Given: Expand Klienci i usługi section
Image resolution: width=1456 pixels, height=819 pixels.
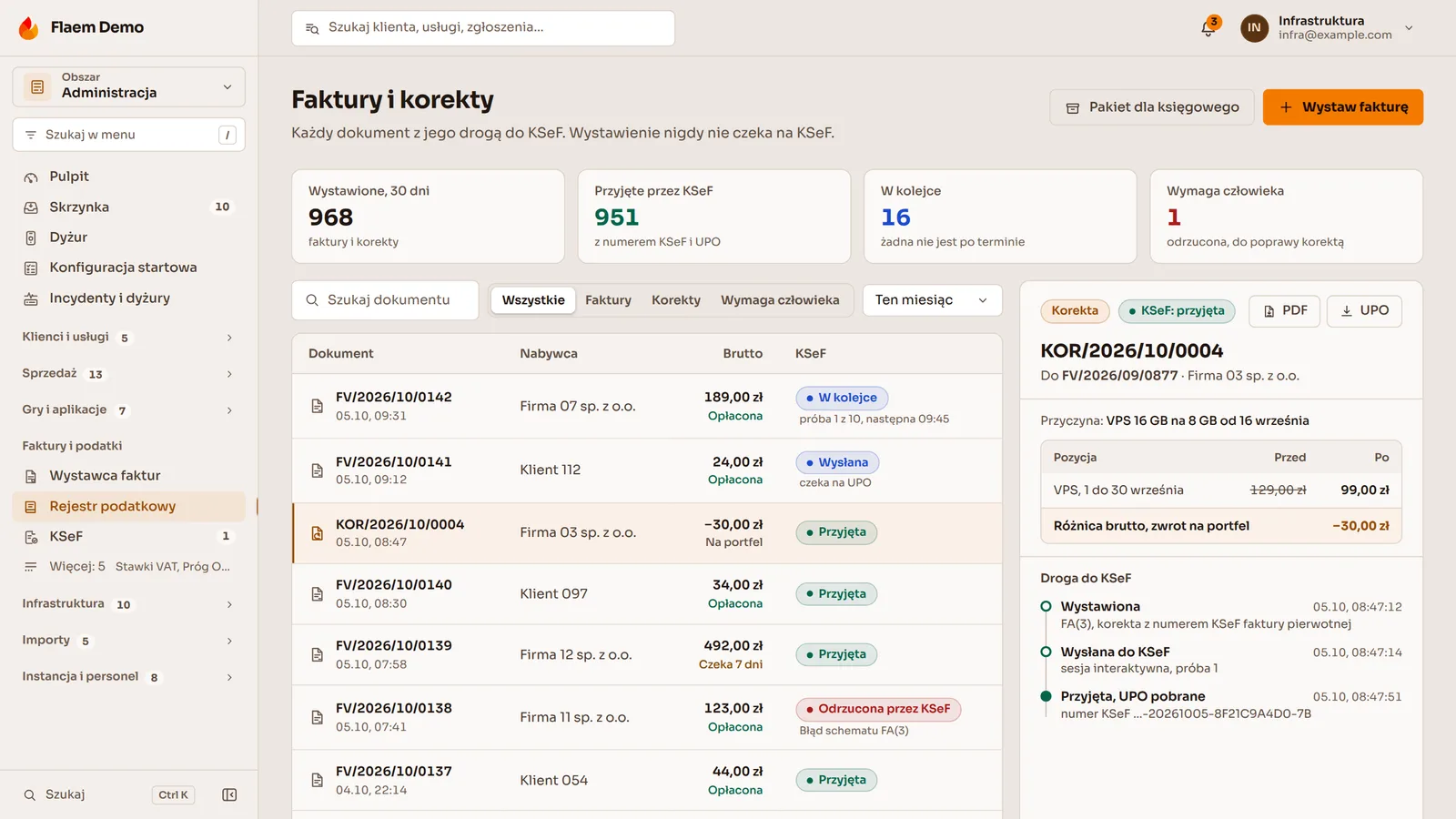Looking at the screenshot, I should pos(129,338).
